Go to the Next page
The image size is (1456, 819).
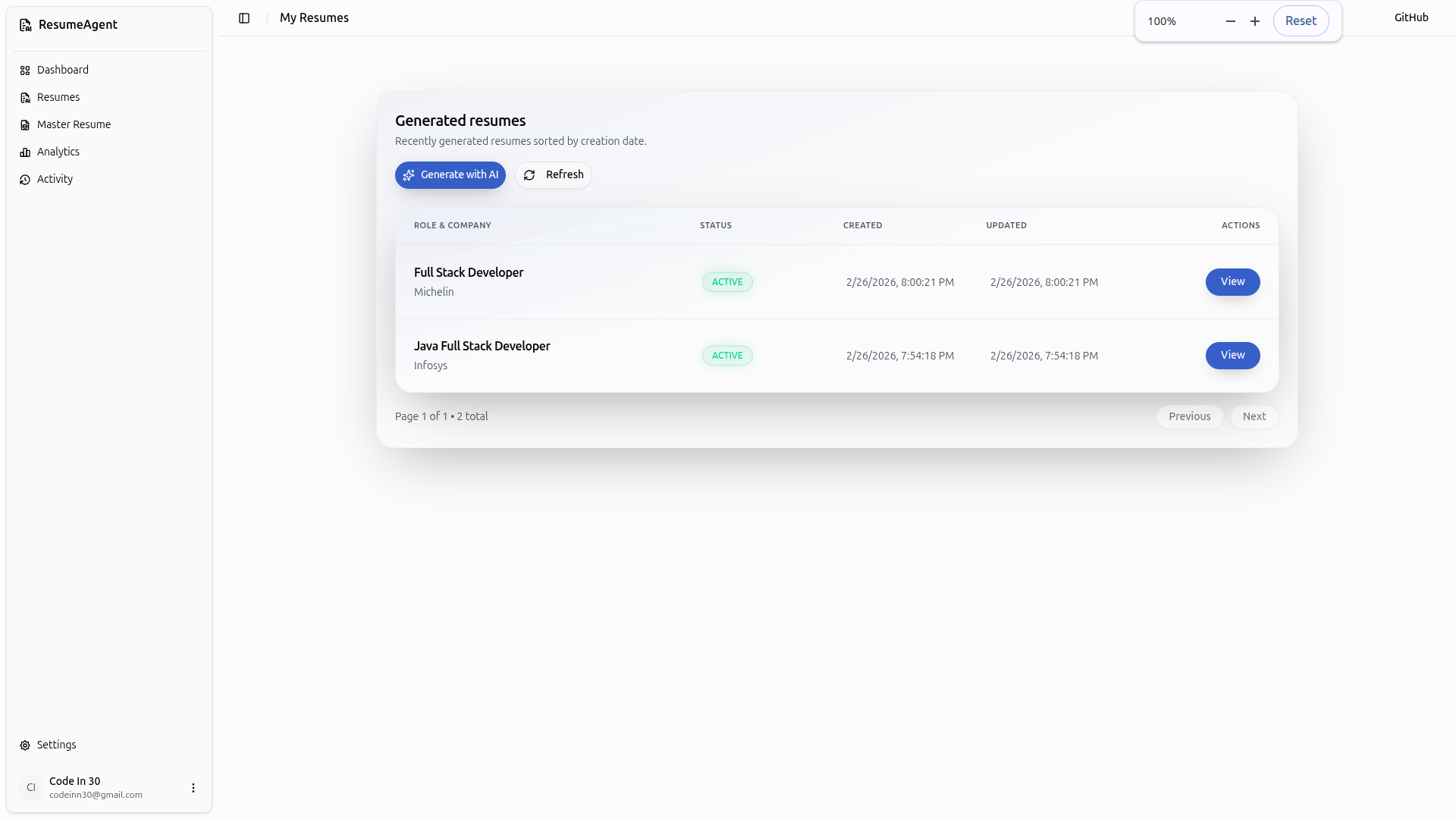click(x=1254, y=417)
